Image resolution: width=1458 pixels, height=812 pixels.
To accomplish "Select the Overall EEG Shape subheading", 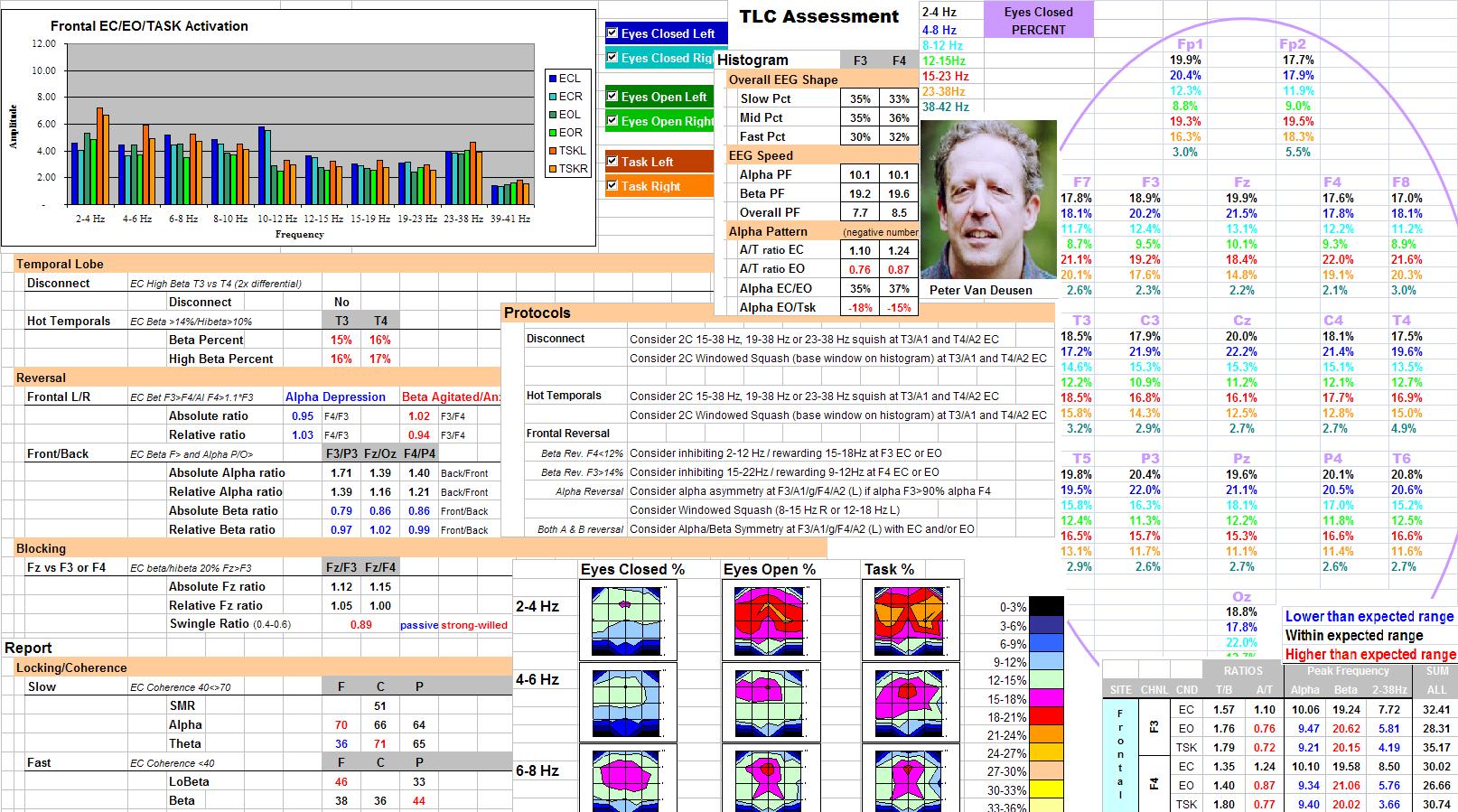I will [783, 79].
